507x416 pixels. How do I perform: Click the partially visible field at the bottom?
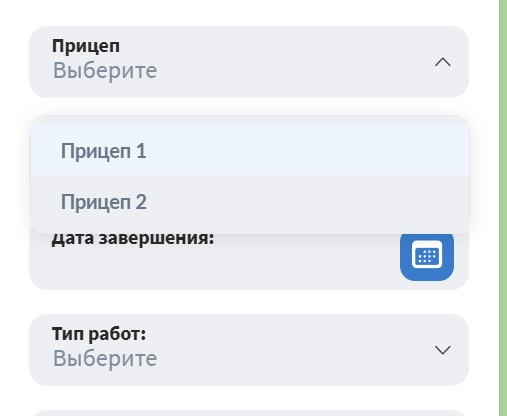pyautogui.click(x=249, y=413)
